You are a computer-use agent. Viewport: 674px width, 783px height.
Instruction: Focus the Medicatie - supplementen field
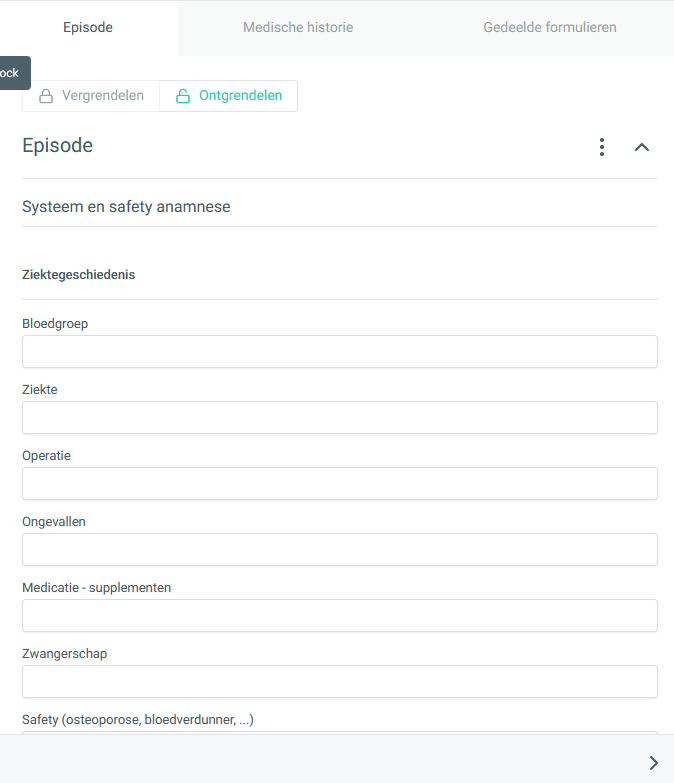[x=339, y=615]
